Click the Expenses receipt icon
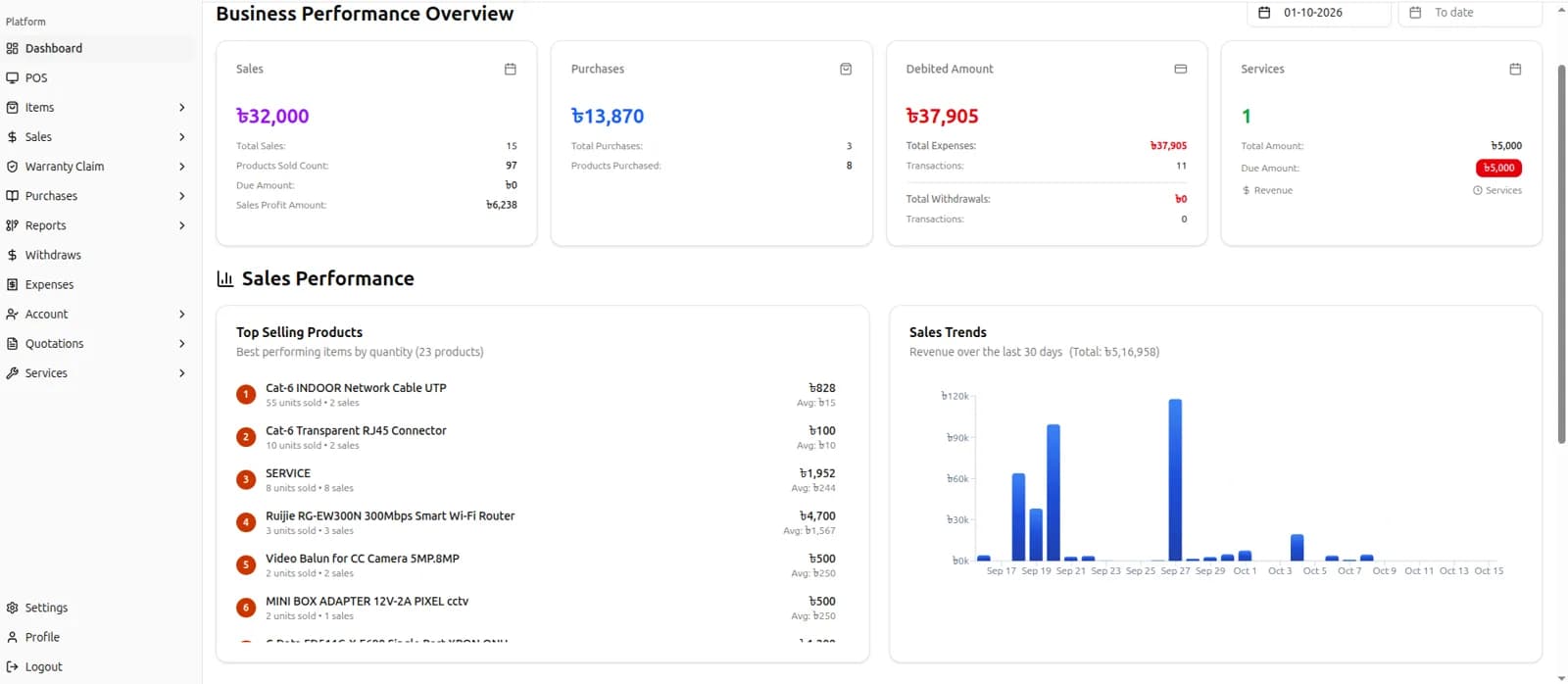This screenshot has height=684, width=1568. 12,284
